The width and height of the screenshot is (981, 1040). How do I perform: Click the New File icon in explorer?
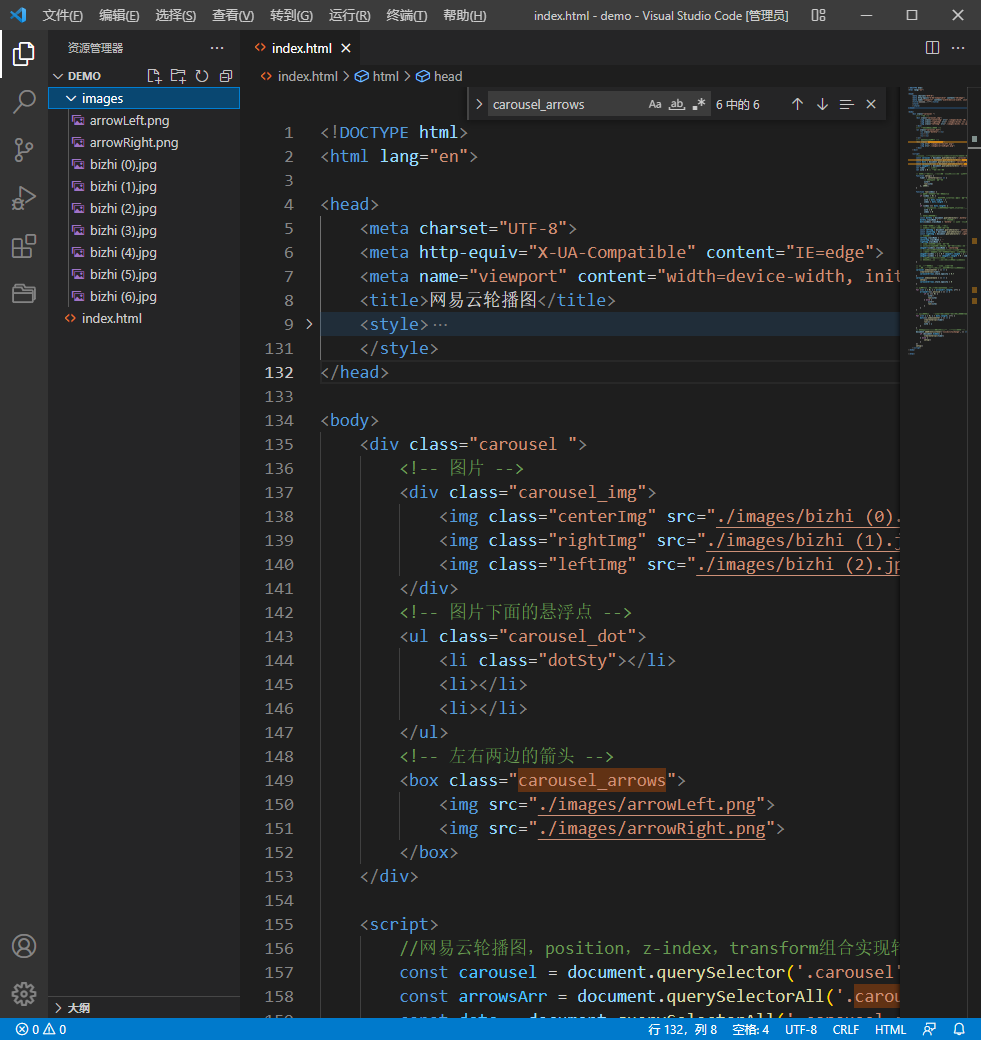pyautogui.click(x=154, y=76)
